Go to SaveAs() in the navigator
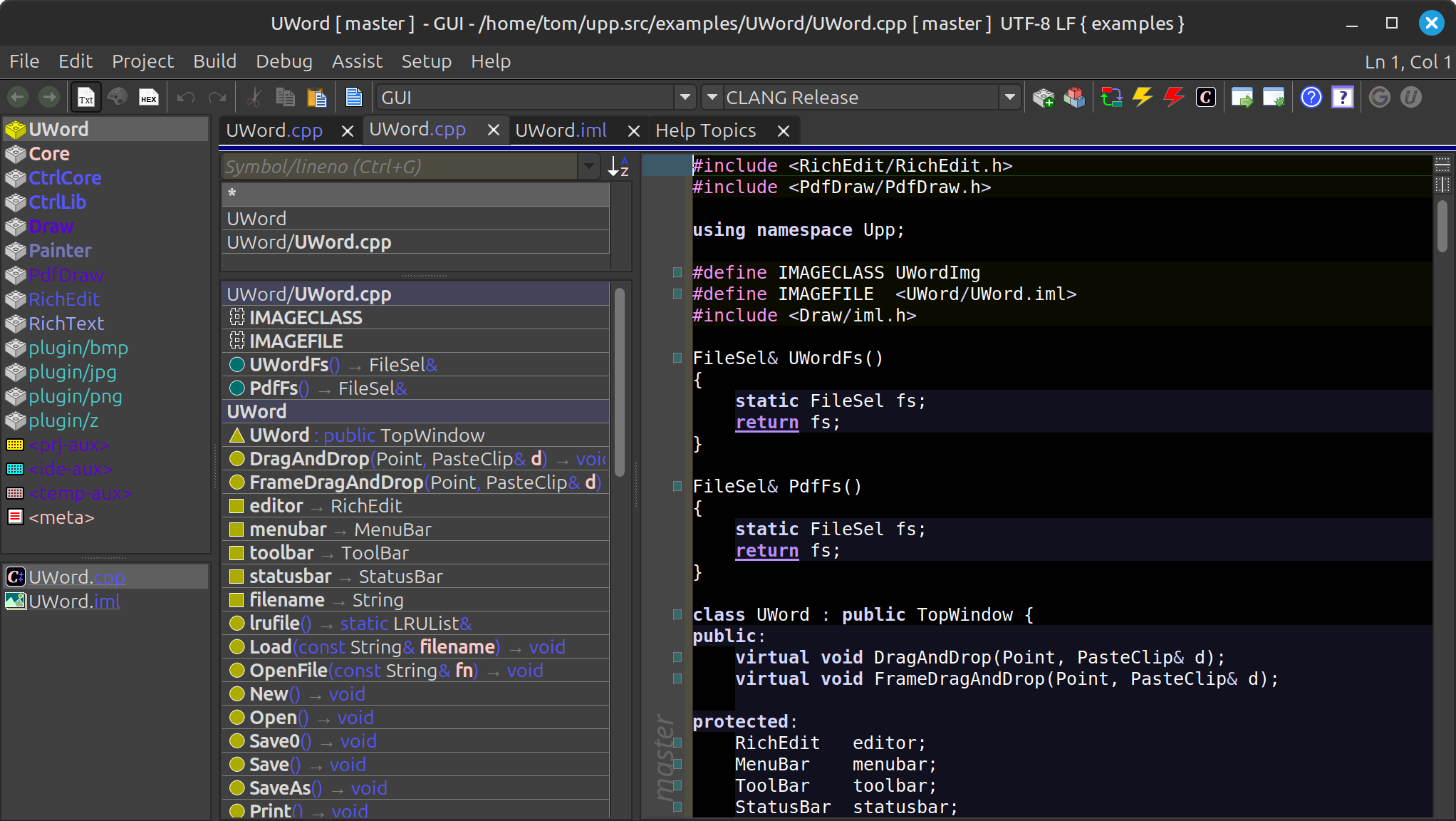This screenshot has height=821, width=1456. pos(416,788)
